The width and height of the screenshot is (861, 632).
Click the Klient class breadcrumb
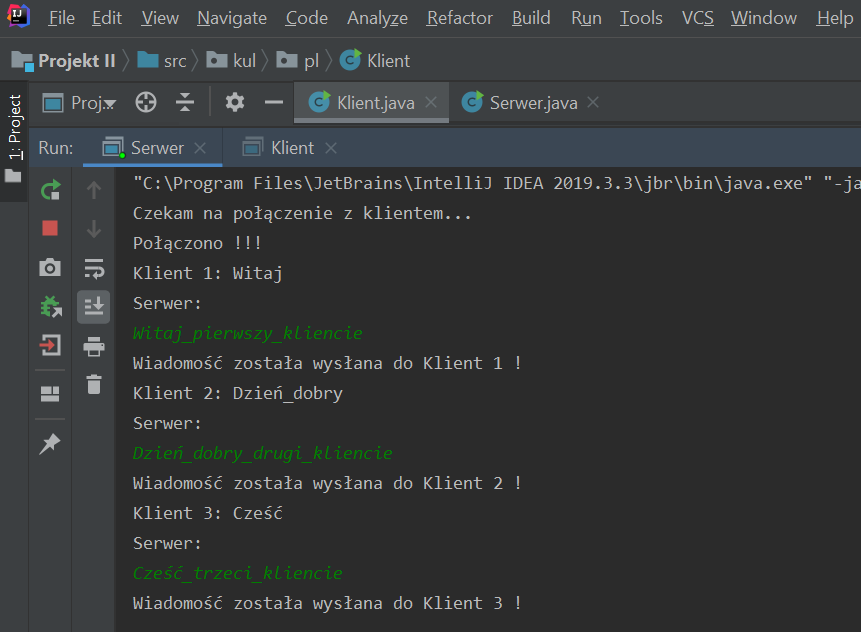pyautogui.click(x=375, y=60)
